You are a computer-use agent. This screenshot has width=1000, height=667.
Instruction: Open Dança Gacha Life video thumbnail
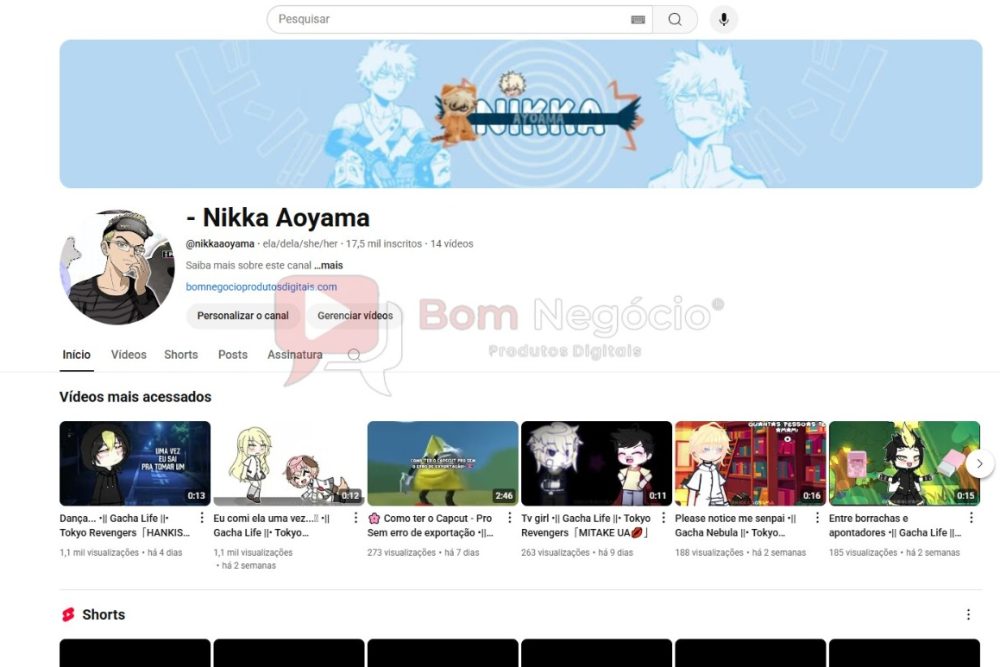point(135,464)
